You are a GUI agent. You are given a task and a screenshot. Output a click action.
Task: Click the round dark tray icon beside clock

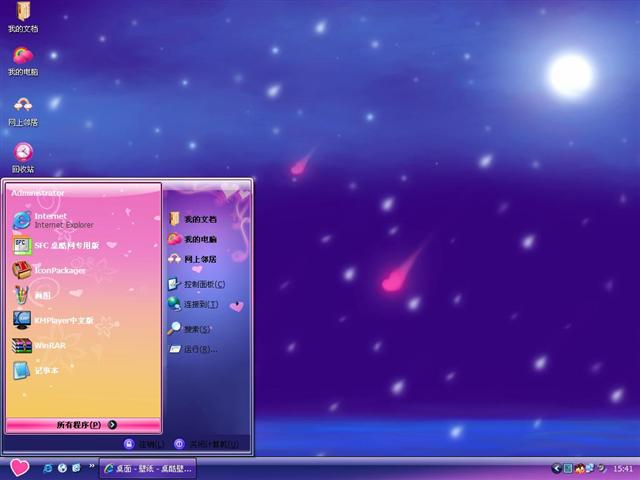click(x=601, y=468)
